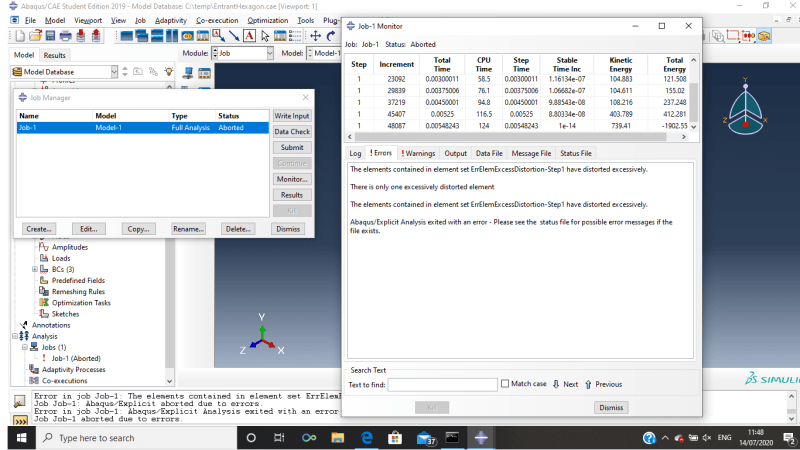The width and height of the screenshot is (800, 450).
Task: Open File Explorer from the taskbar
Action: [x=337, y=438]
